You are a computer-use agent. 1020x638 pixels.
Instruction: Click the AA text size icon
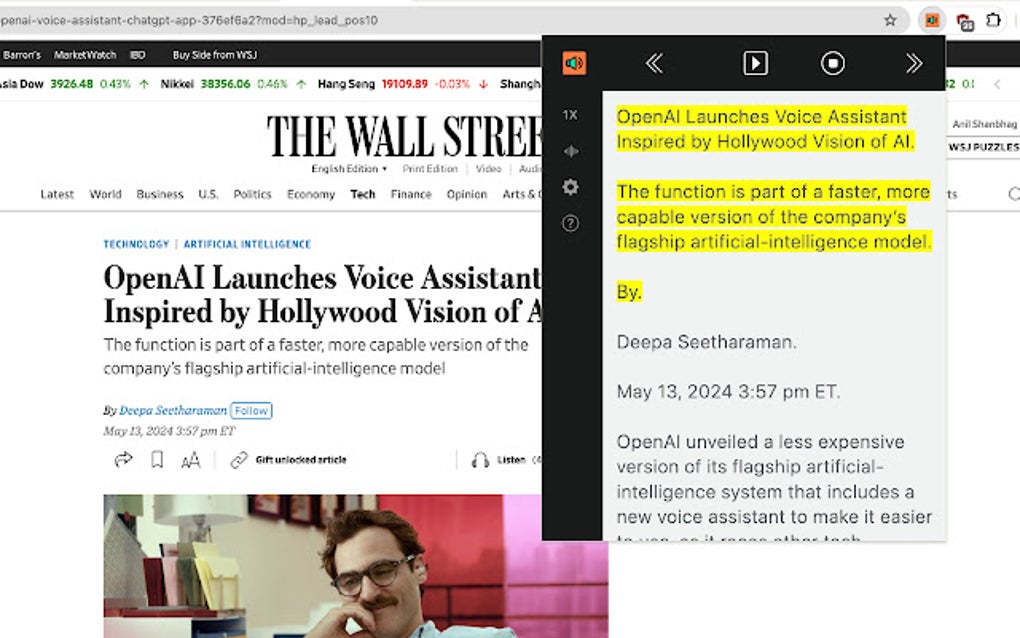pos(189,459)
